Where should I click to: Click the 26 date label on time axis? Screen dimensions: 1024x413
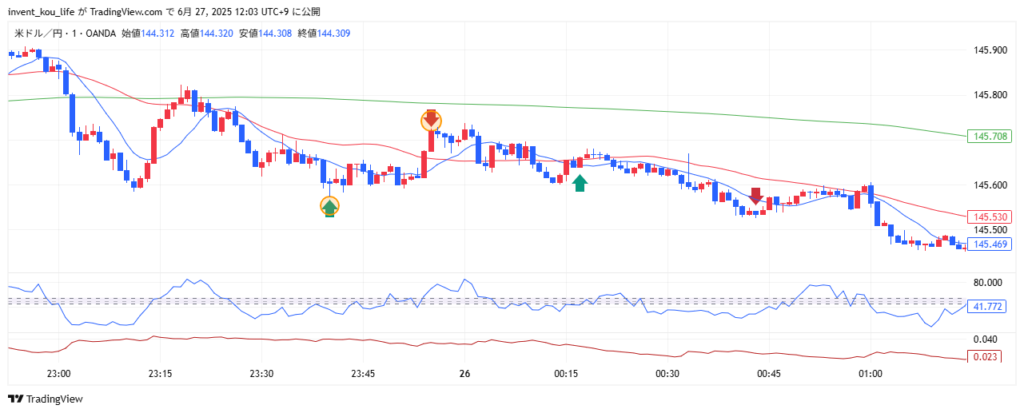[x=465, y=374]
